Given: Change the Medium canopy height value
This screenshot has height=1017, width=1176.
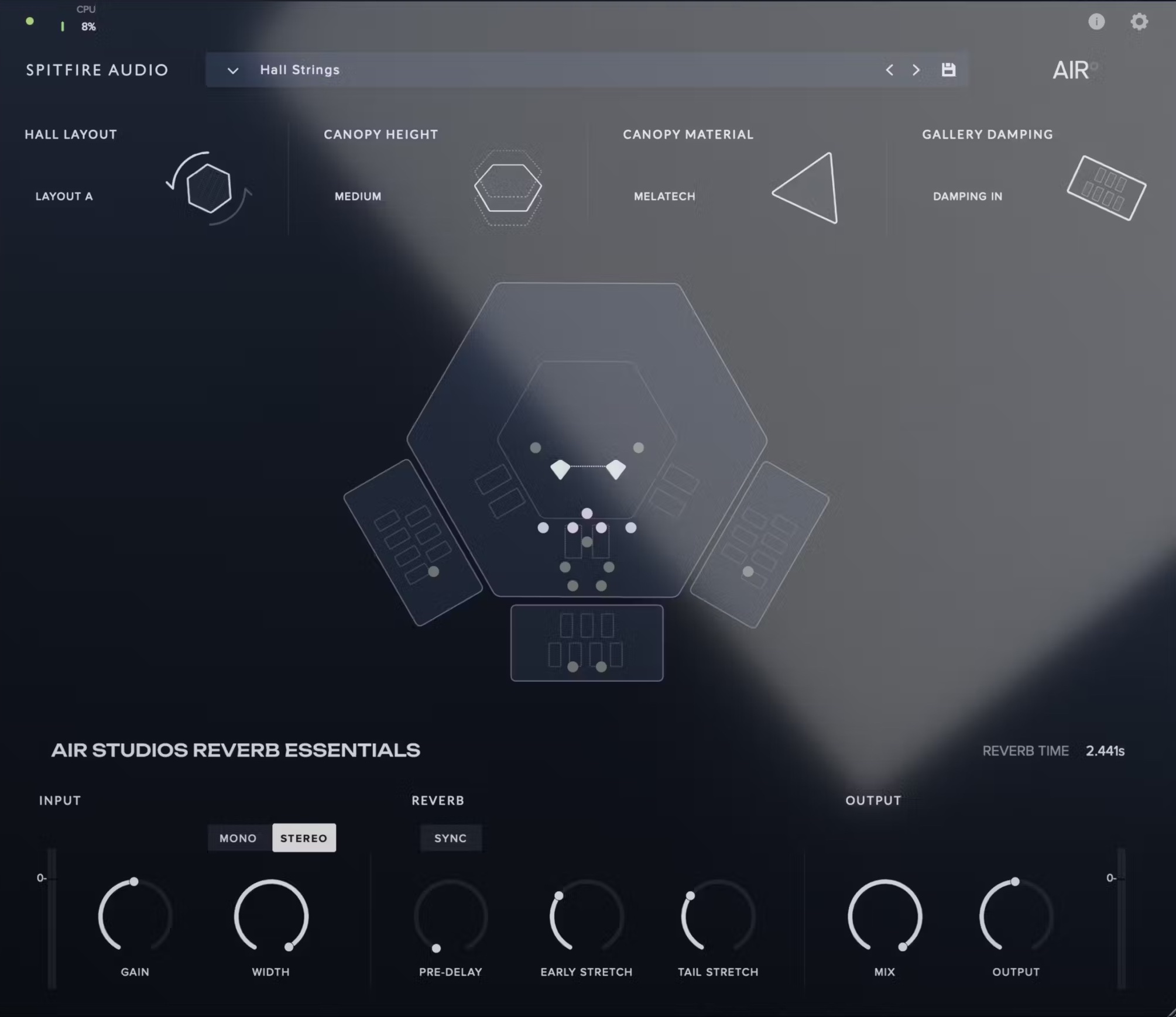Looking at the screenshot, I should (358, 197).
